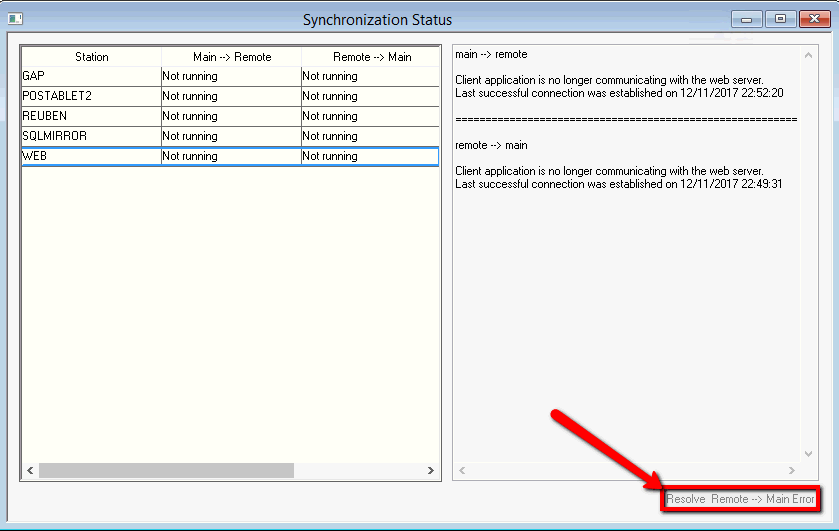The width and height of the screenshot is (839, 531).
Task: Click the Main --> Remote column header
Action: tap(231, 57)
